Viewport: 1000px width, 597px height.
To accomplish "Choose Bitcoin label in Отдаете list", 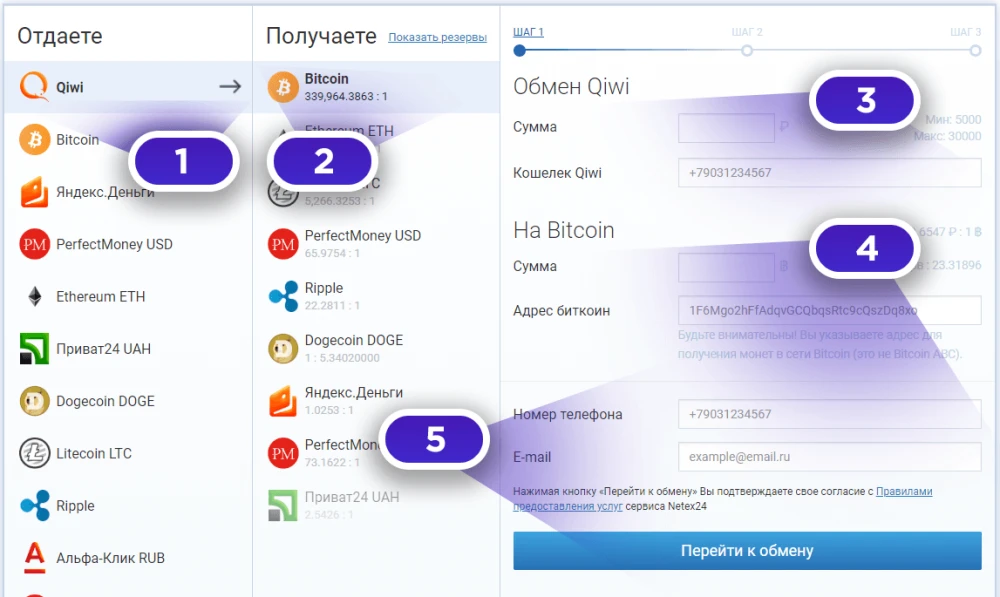I will tap(77, 140).
